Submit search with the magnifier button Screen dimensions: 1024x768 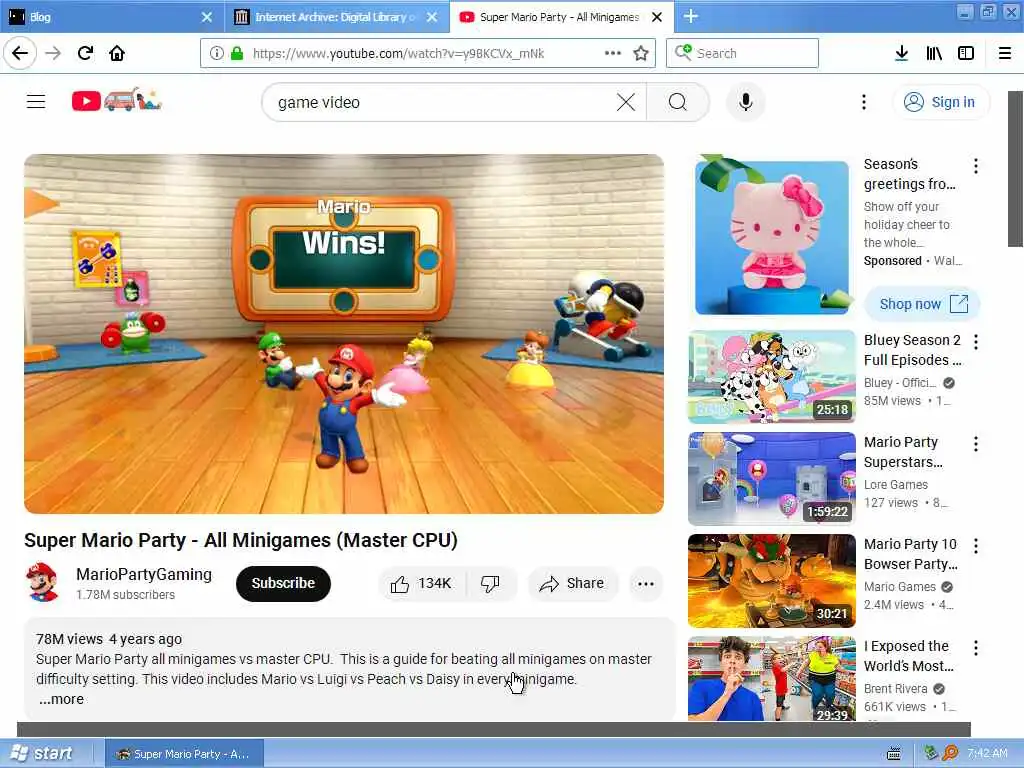click(x=678, y=102)
